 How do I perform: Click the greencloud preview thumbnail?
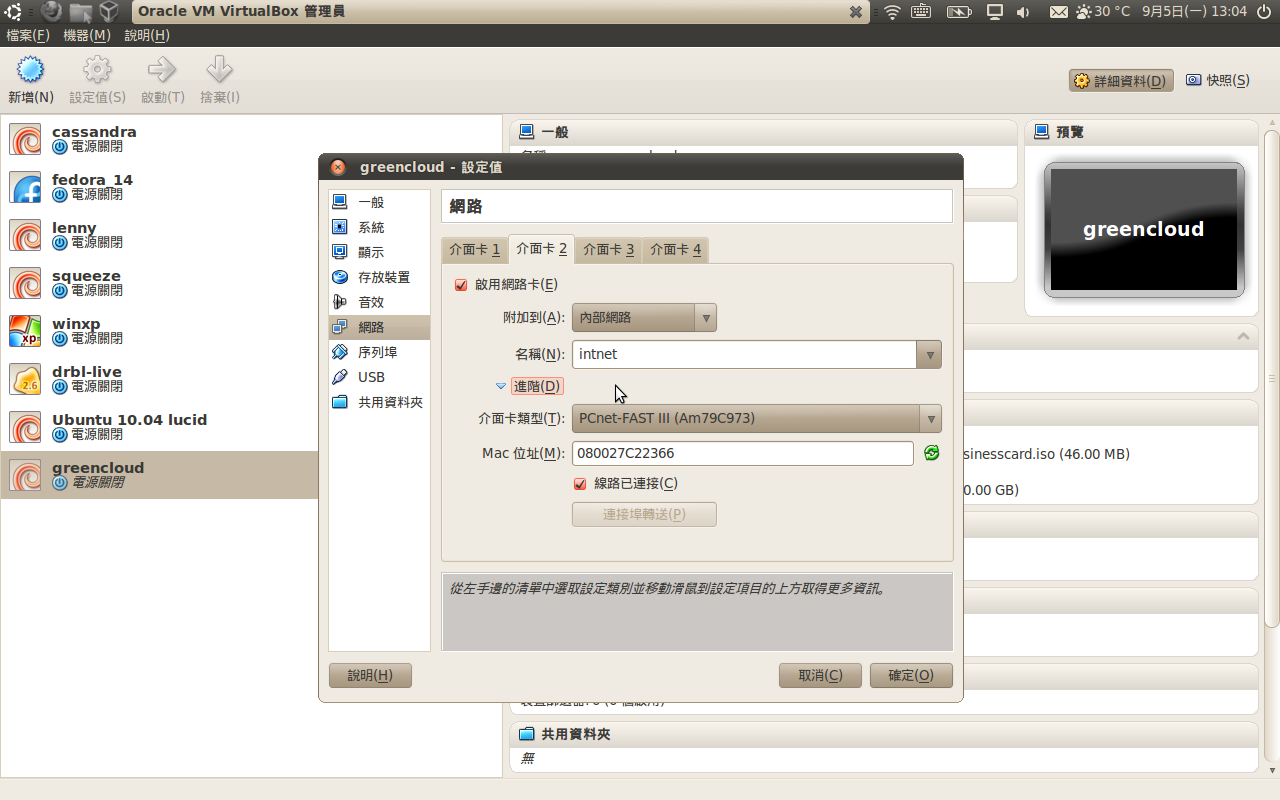[1144, 230]
